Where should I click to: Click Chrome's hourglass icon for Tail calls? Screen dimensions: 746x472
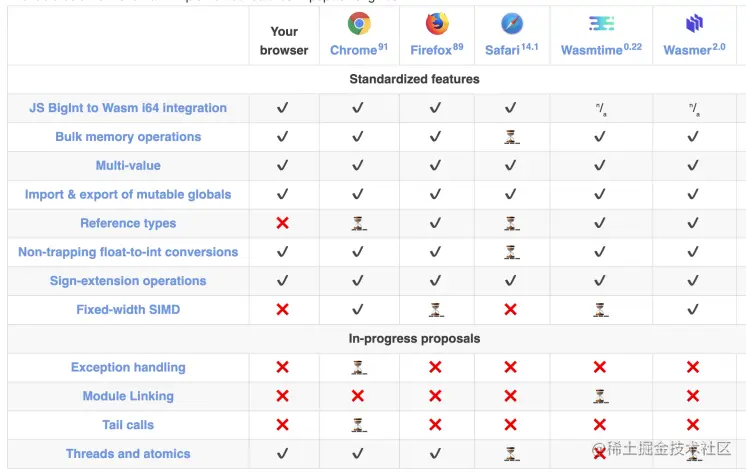pyautogui.click(x=359, y=425)
